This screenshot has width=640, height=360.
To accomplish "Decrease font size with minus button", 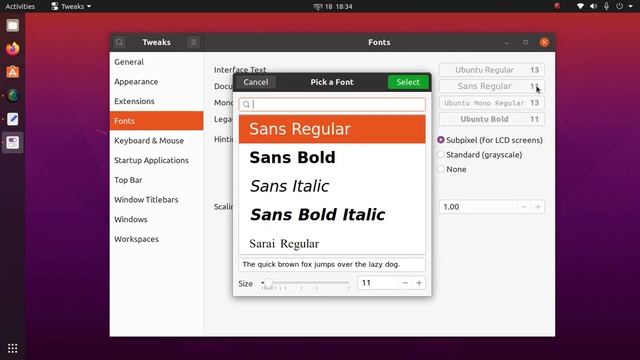I will [405, 283].
